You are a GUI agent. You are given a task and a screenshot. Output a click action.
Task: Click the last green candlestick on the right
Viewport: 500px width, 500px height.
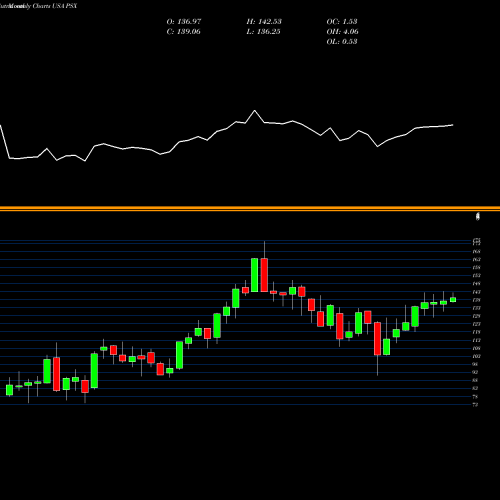(x=453, y=299)
